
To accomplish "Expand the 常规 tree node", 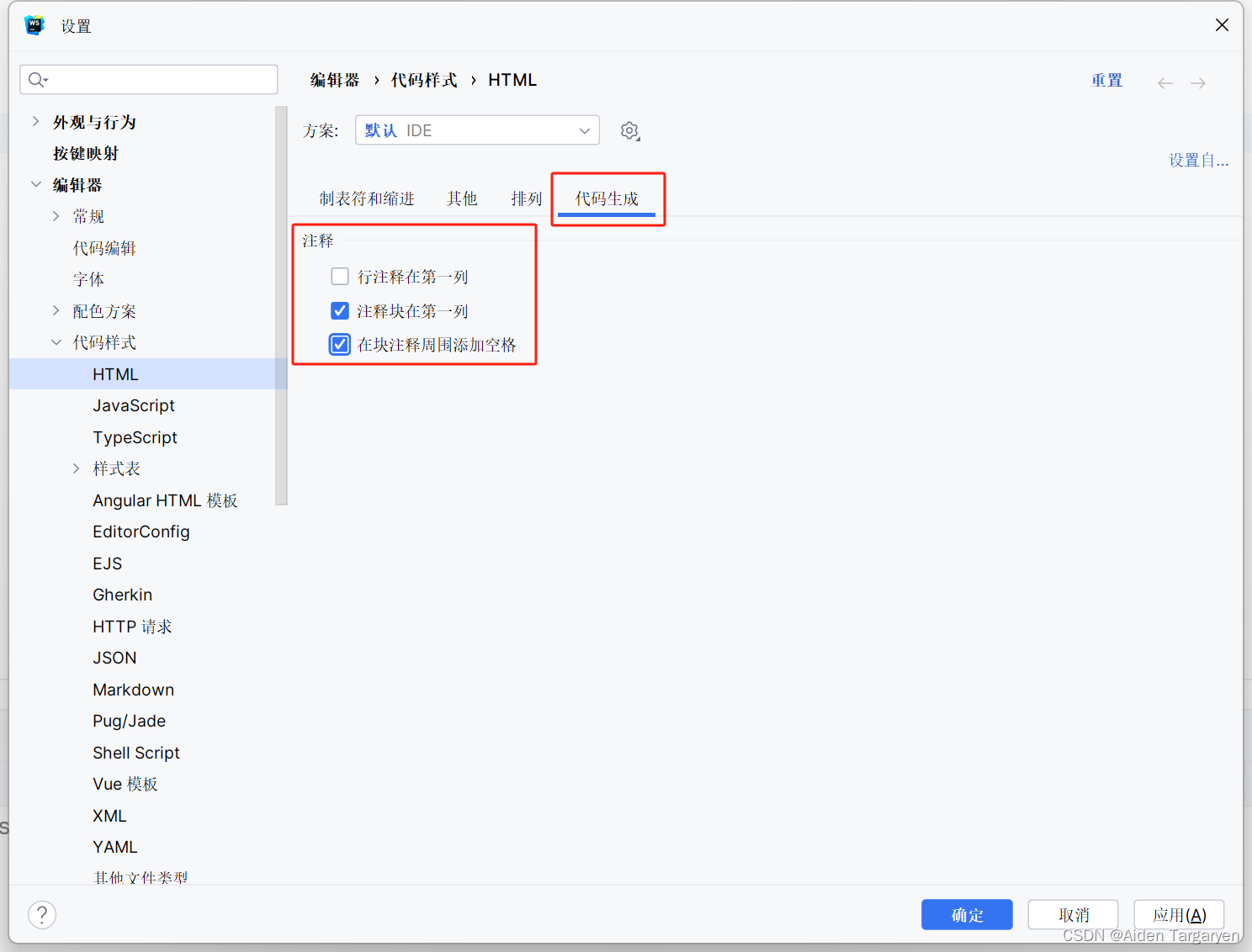I will point(56,216).
